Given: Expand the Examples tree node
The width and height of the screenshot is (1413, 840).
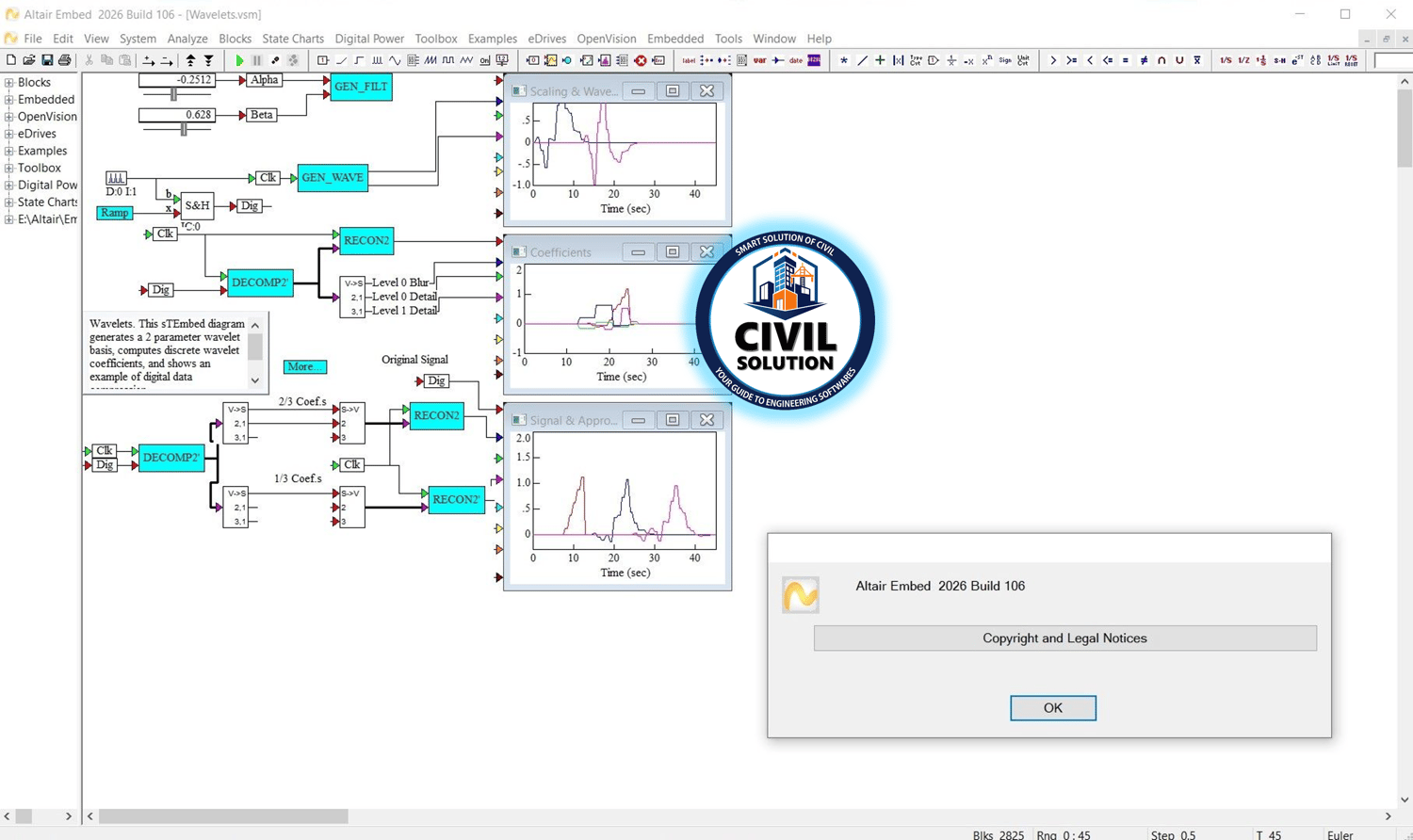Looking at the screenshot, I should (9, 151).
